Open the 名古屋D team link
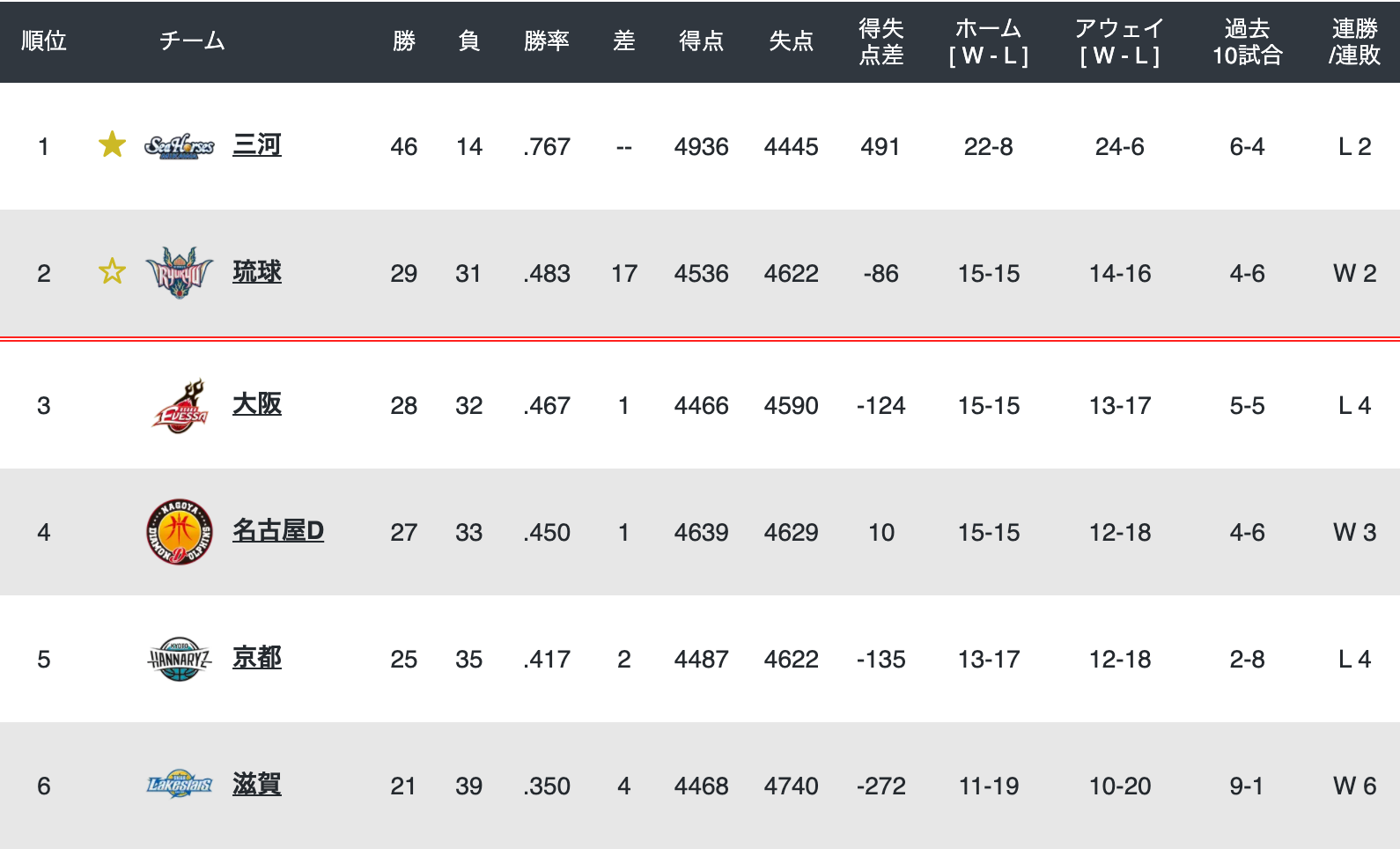The image size is (1400, 849). coord(278,531)
